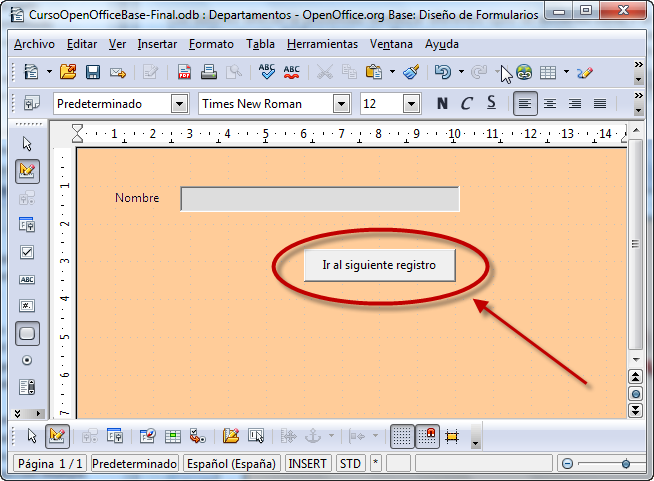
Task: Click the 'Ir al siguiente registro' button
Action: click(380, 265)
